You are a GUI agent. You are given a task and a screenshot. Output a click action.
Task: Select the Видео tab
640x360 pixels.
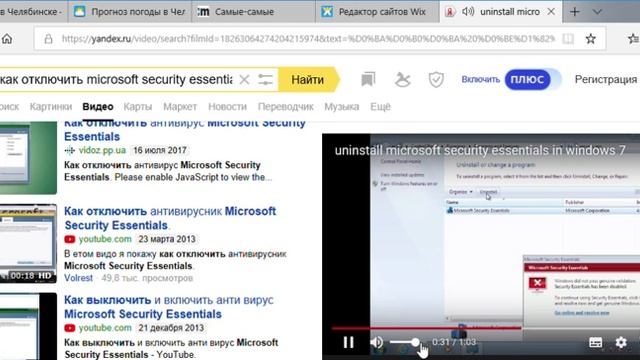click(98, 107)
